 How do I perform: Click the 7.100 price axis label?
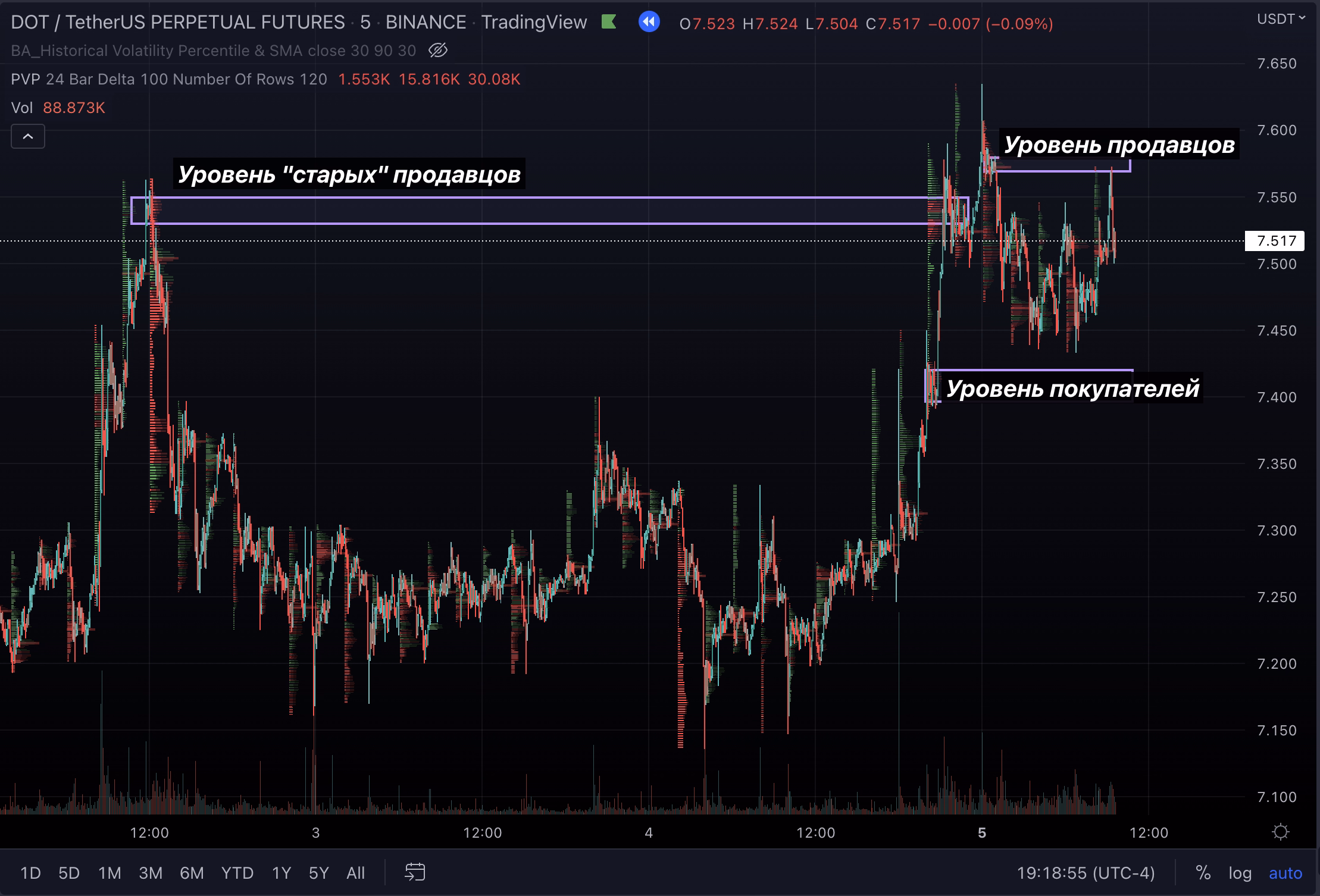point(1277,797)
